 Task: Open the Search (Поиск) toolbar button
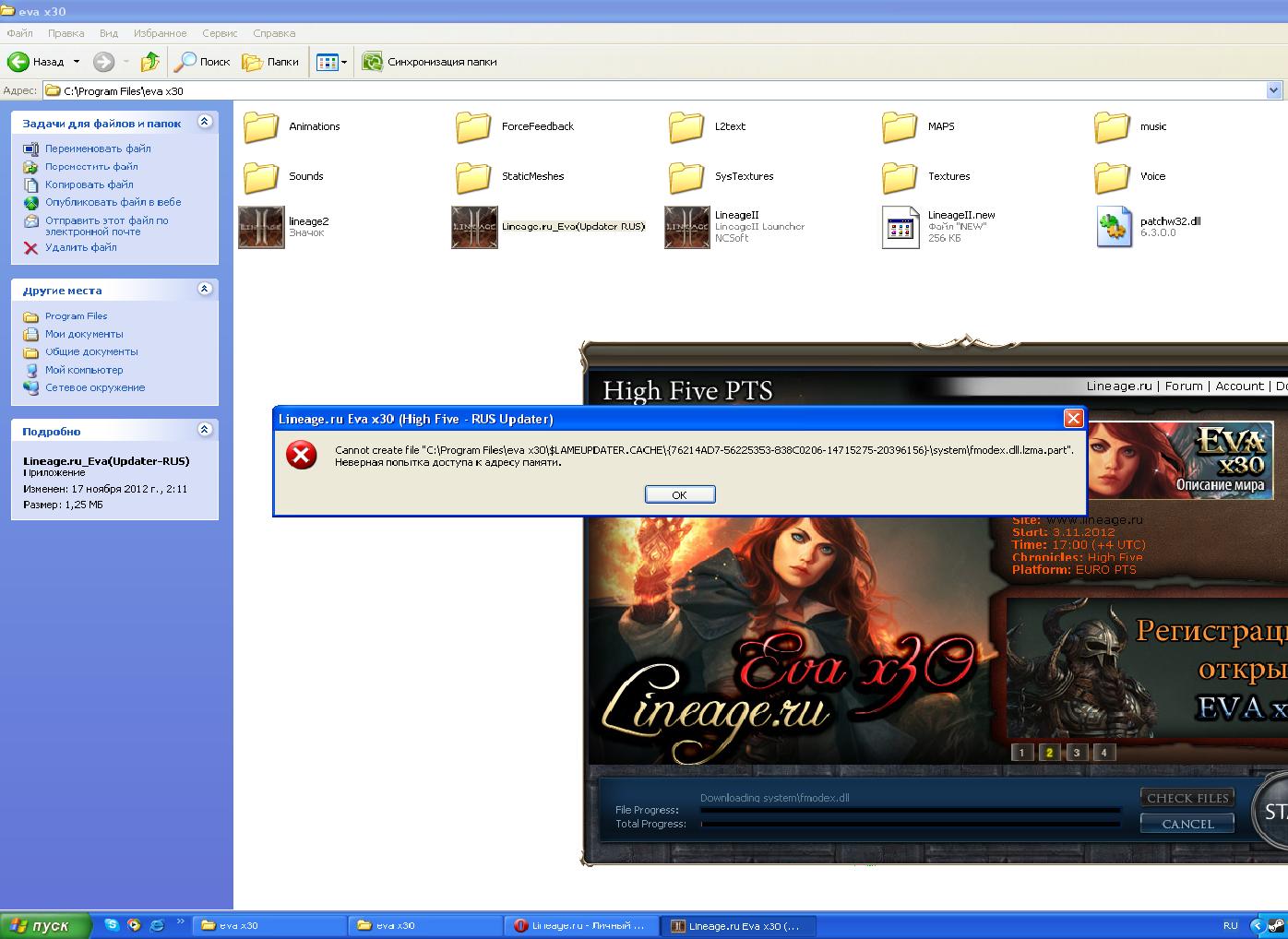[x=203, y=62]
